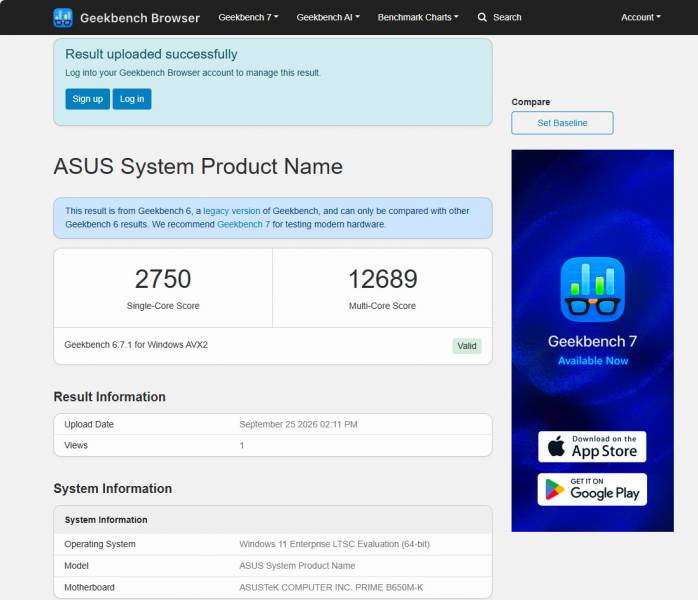This screenshot has height=600, width=698.
Task: Click the Model row label
Action: (76, 566)
